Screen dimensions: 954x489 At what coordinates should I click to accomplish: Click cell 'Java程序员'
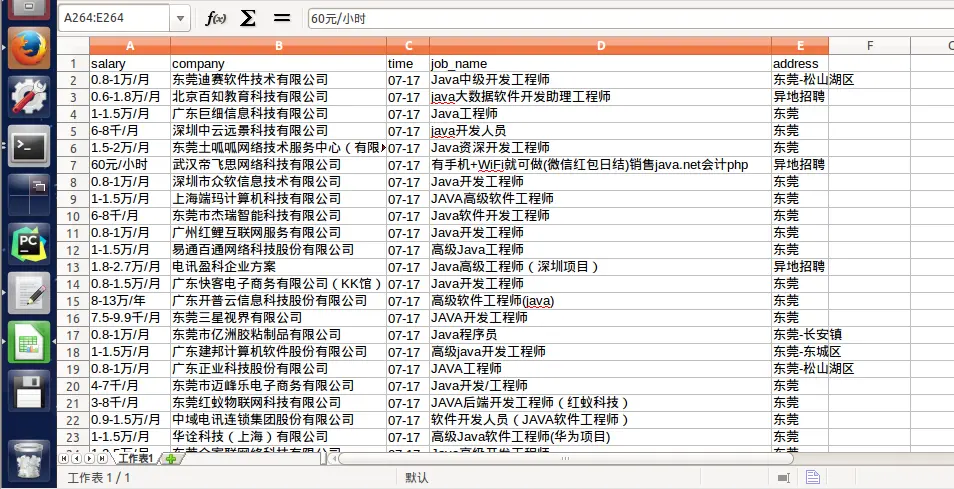pyautogui.click(x=601, y=336)
